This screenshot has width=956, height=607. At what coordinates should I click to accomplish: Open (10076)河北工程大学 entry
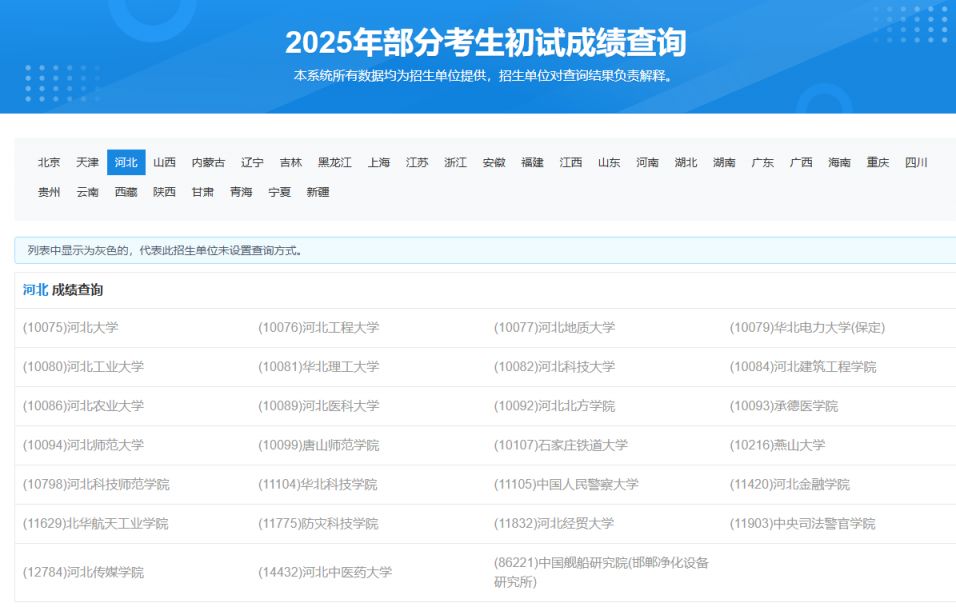coord(319,327)
